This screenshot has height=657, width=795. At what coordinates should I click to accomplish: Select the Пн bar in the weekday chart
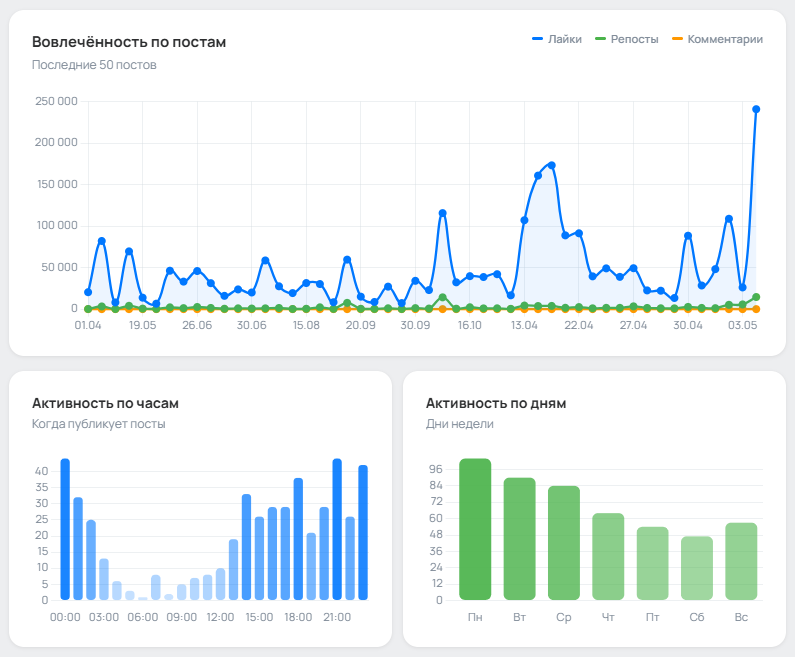(475, 529)
